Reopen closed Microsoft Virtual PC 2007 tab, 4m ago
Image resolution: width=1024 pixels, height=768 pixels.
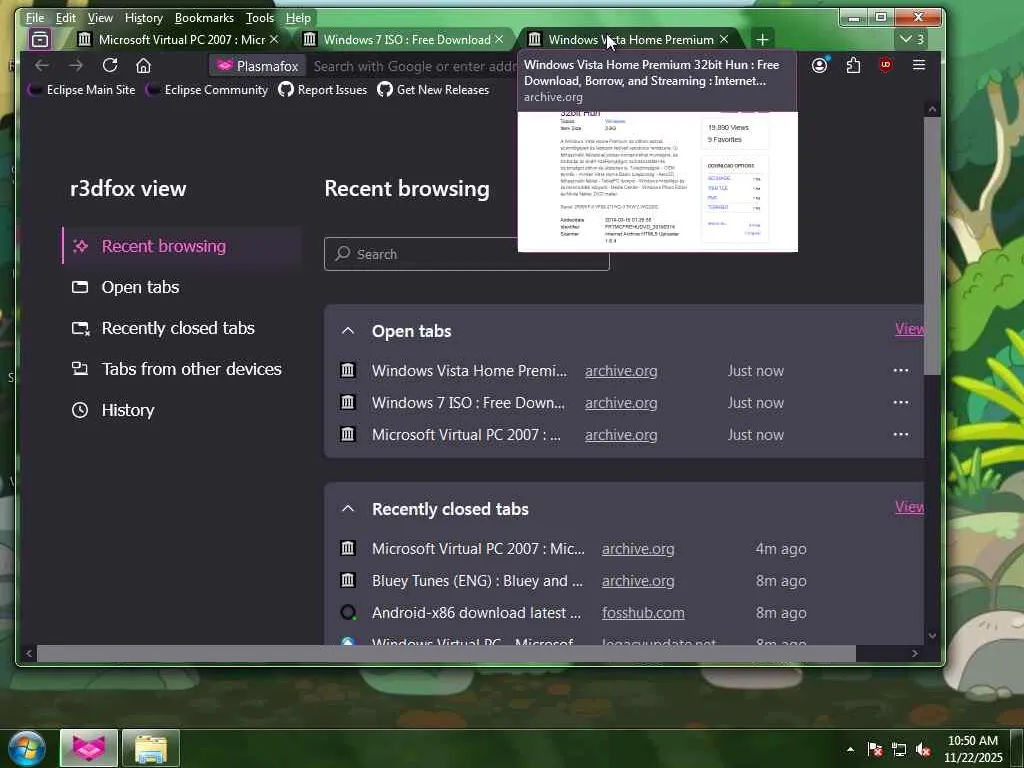pos(478,549)
